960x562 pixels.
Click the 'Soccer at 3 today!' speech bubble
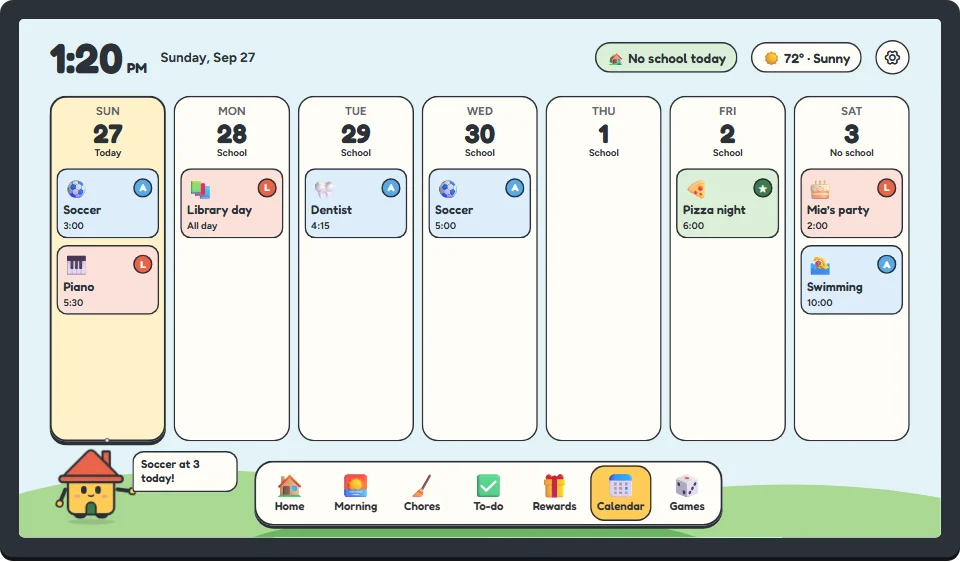click(x=185, y=471)
